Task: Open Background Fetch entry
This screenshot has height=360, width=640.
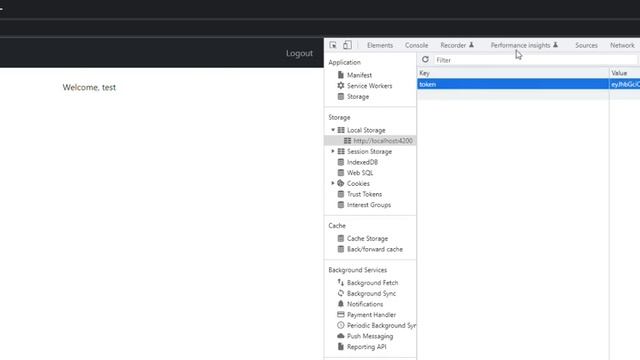Action: 373,282
